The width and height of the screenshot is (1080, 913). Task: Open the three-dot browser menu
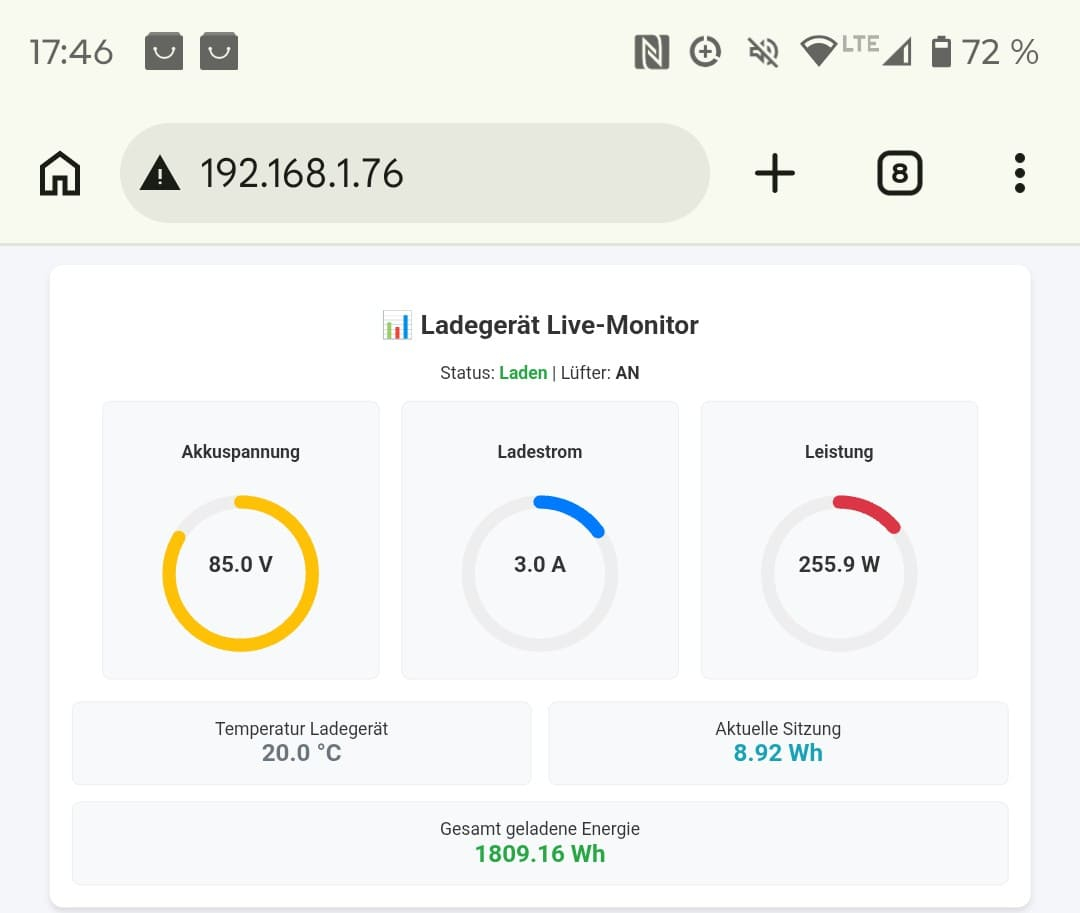click(x=1020, y=173)
